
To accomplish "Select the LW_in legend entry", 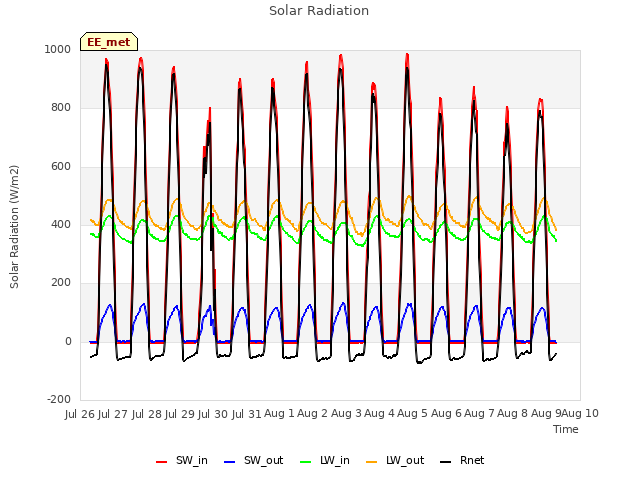I will (325, 460).
